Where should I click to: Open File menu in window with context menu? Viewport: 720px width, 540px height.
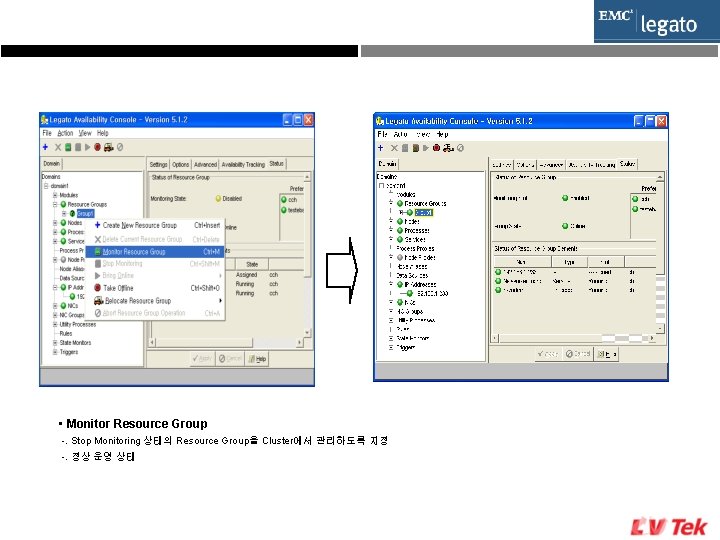47,133
